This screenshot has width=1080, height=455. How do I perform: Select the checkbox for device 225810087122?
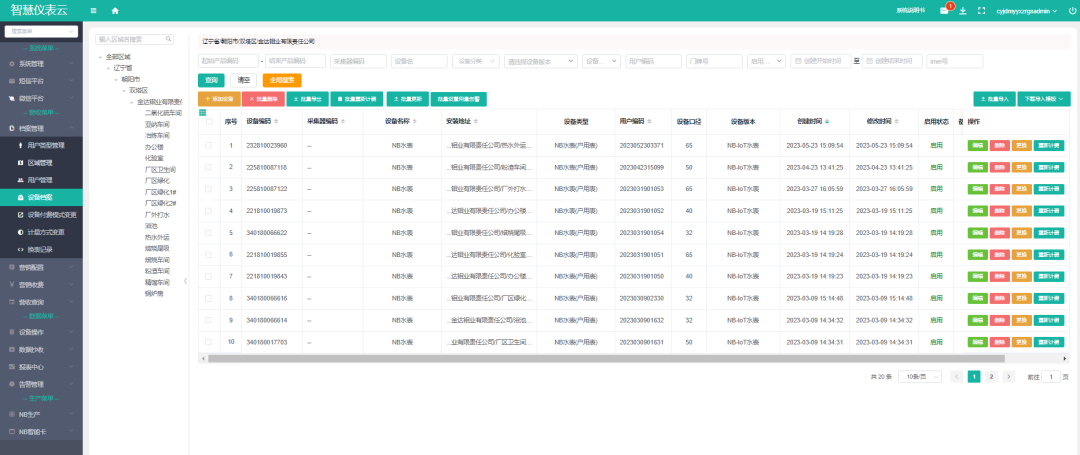point(209,188)
